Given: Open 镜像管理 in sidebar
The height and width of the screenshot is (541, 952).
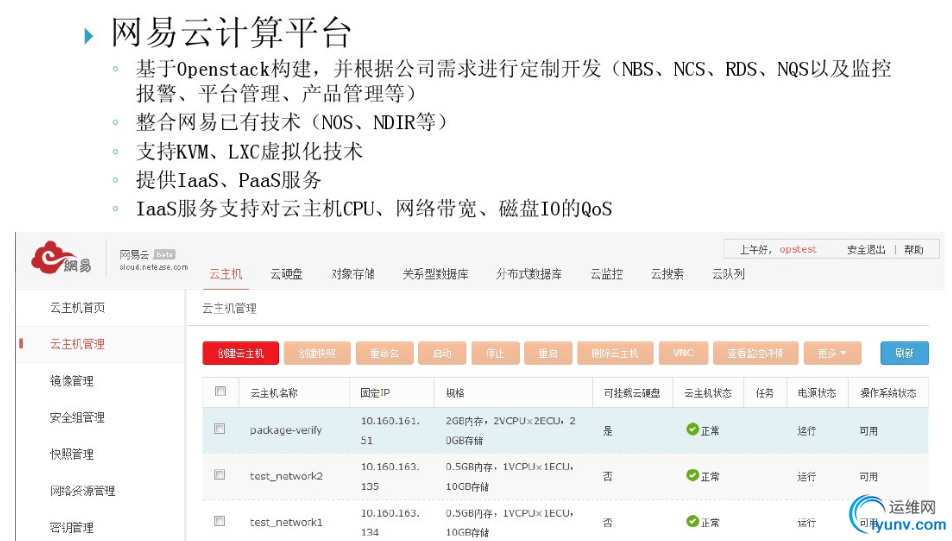Looking at the screenshot, I should pos(72,381).
